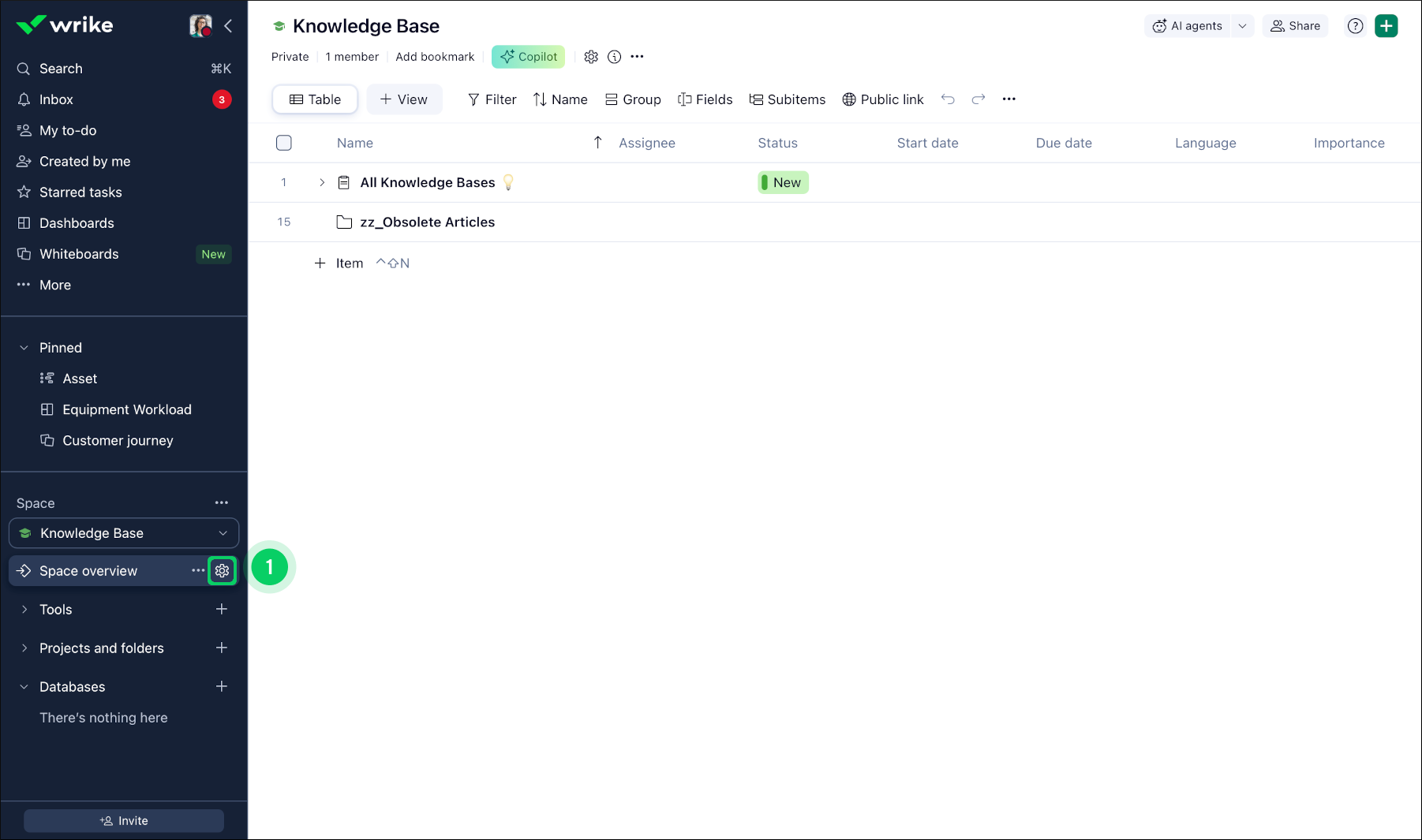
Task: Collapse the Pinned section
Action: 24,348
